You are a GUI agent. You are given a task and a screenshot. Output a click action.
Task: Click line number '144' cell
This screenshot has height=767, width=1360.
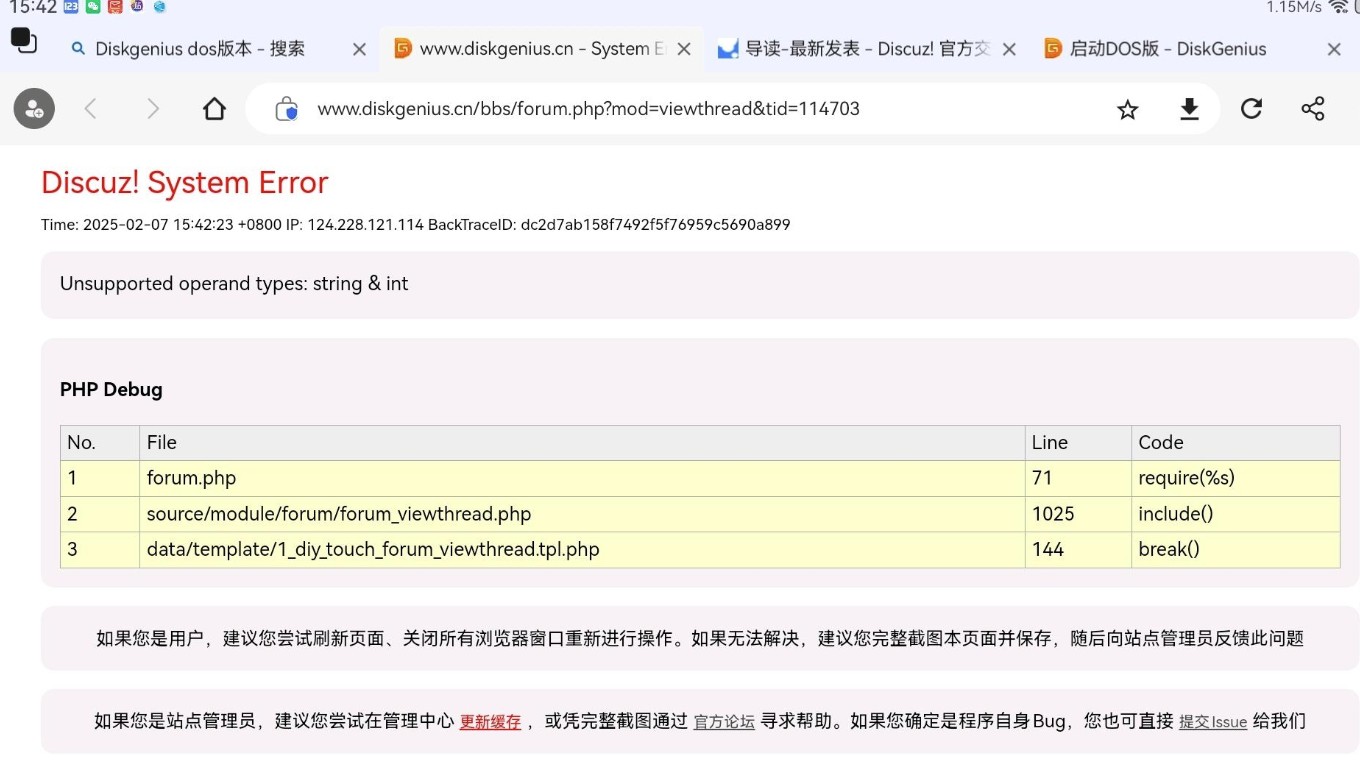[x=1078, y=550]
